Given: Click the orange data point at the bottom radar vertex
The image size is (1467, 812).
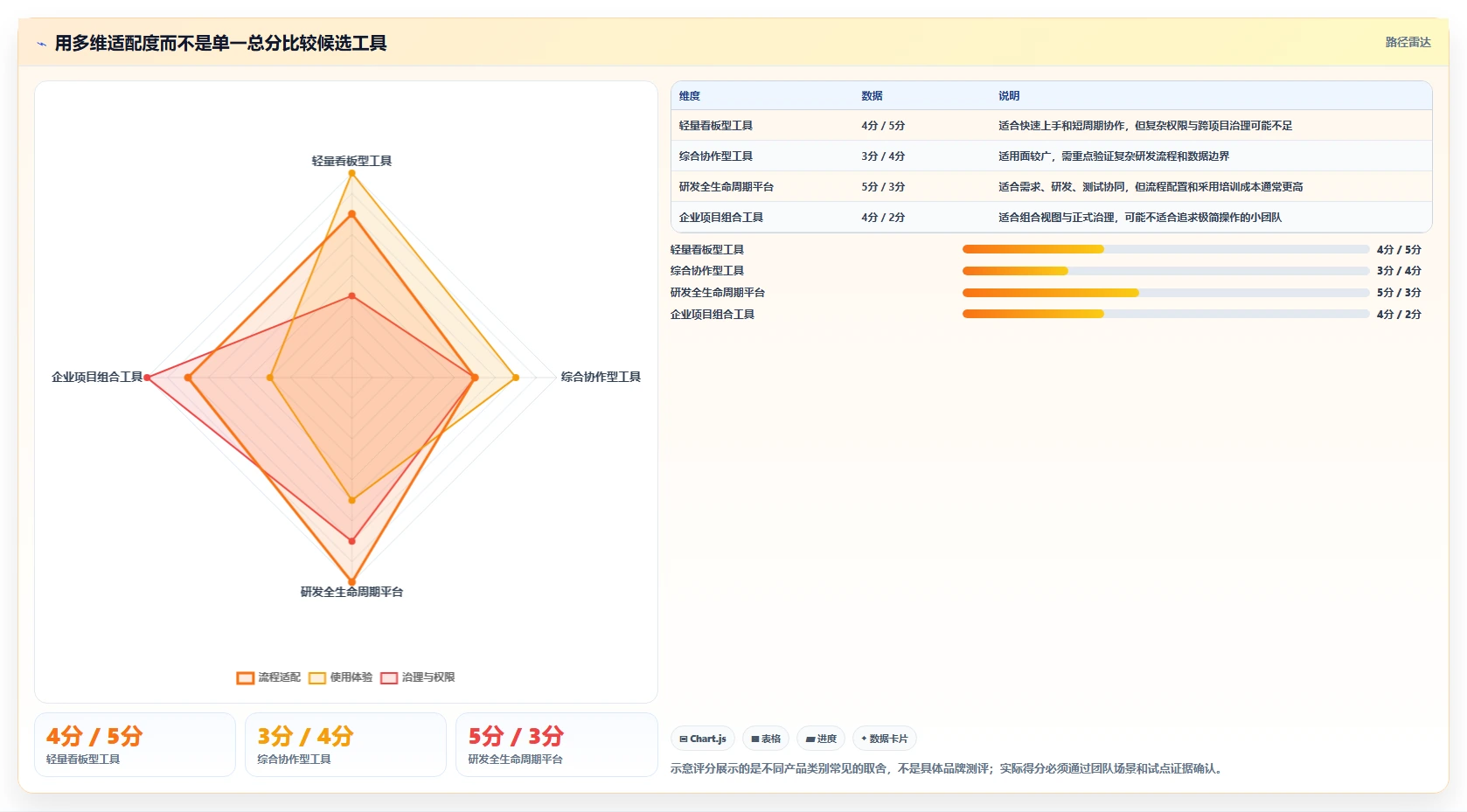Looking at the screenshot, I should (352, 582).
